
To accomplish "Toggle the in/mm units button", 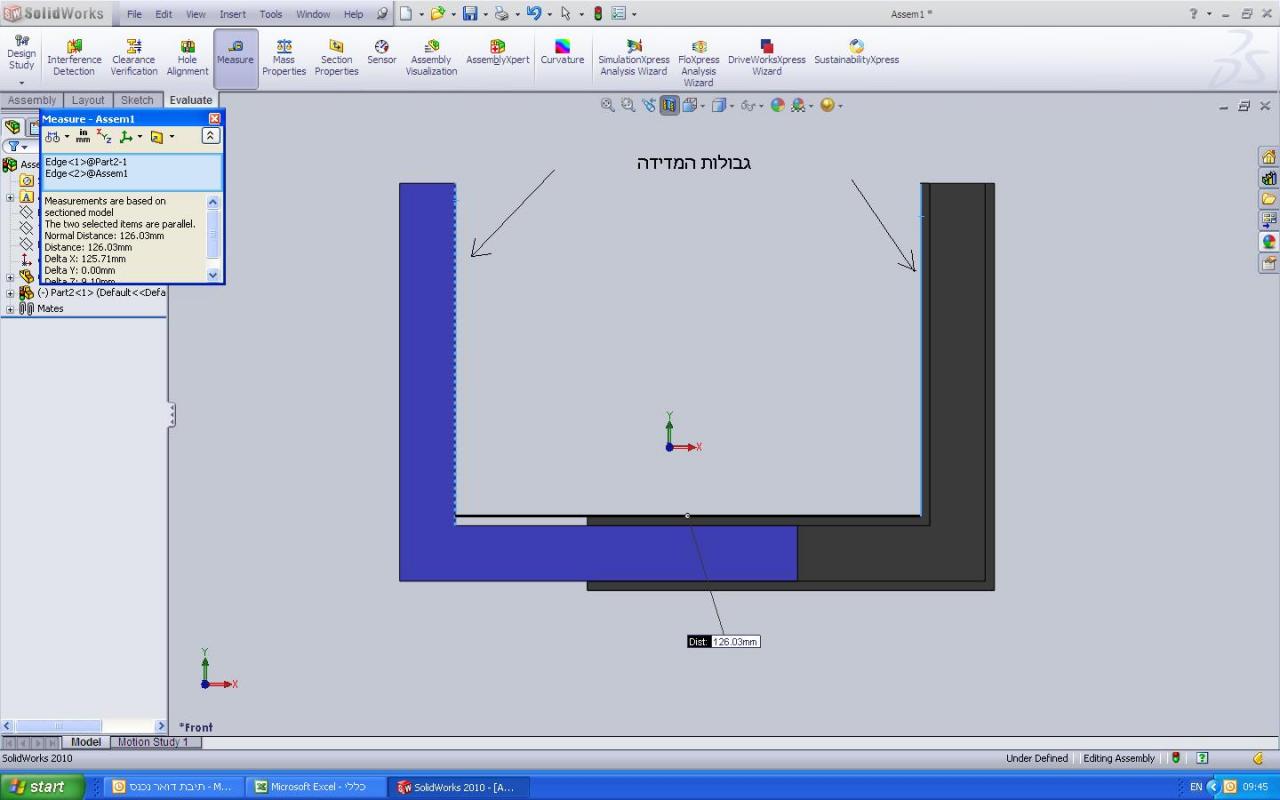I will 83,137.
